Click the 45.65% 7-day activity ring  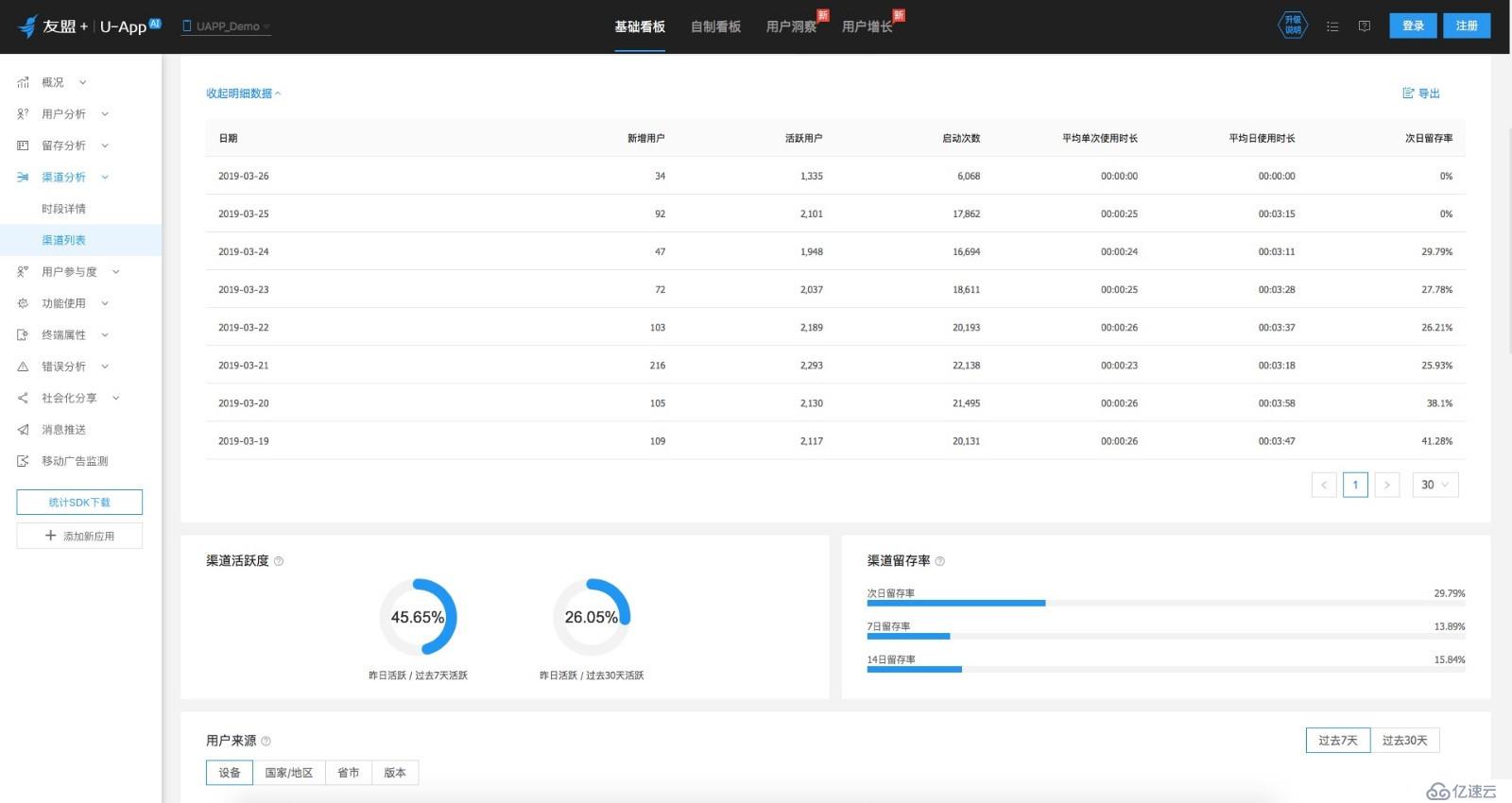(418, 617)
